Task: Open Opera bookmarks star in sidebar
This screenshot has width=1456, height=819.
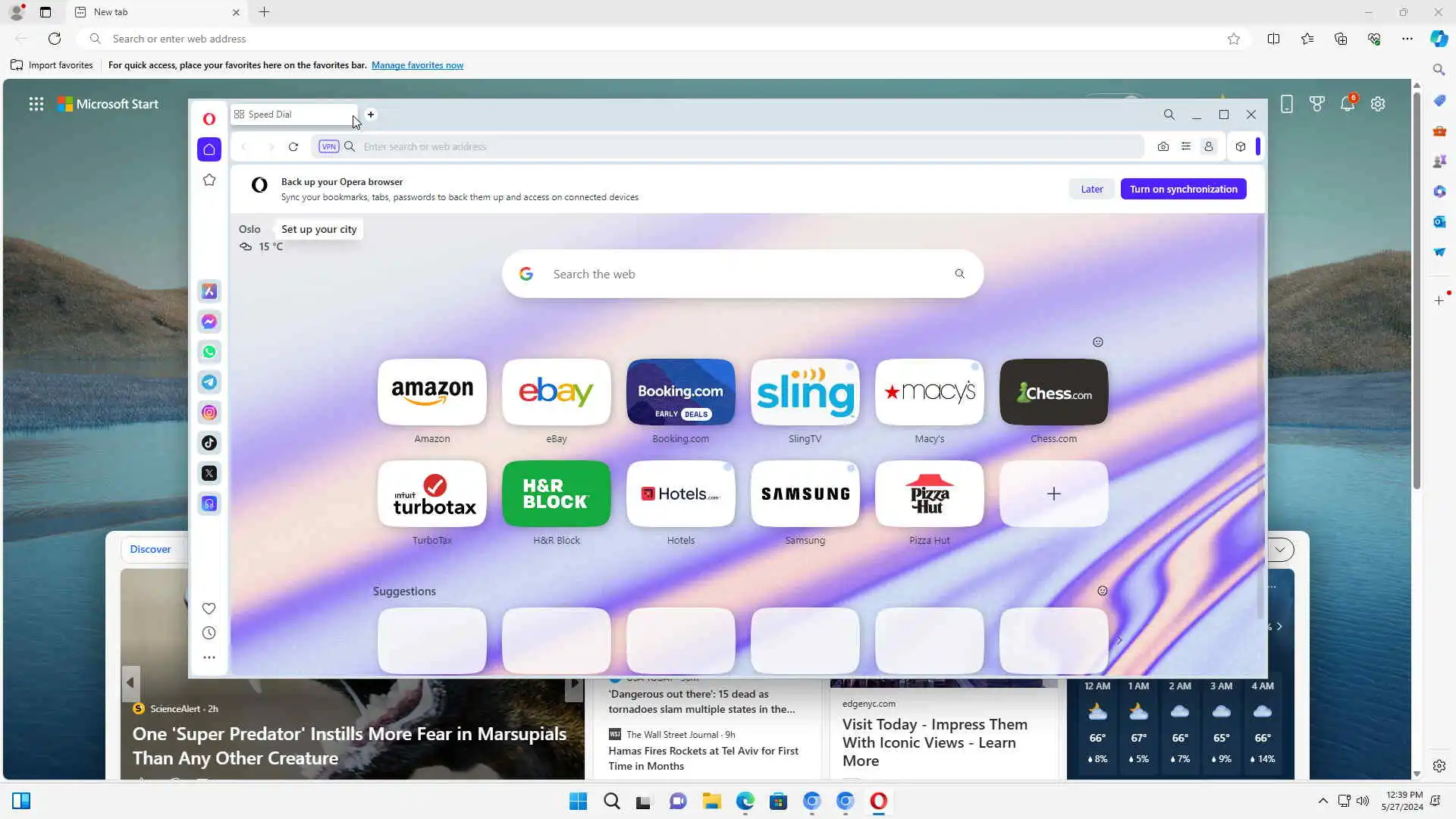Action: [209, 180]
